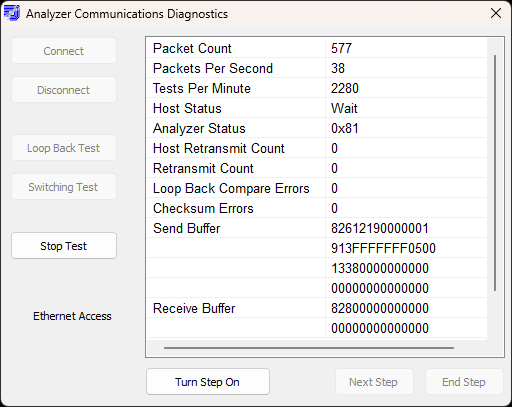Screen dimensions: 512x407
Task: Turn Step mode on
Action: pos(208,382)
